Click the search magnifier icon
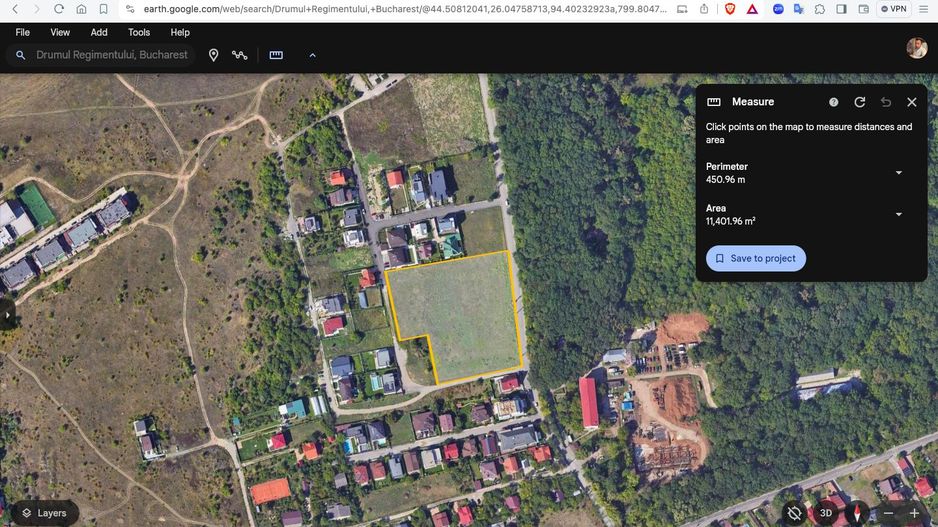Image resolution: width=938 pixels, height=527 pixels. (x=20, y=55)
